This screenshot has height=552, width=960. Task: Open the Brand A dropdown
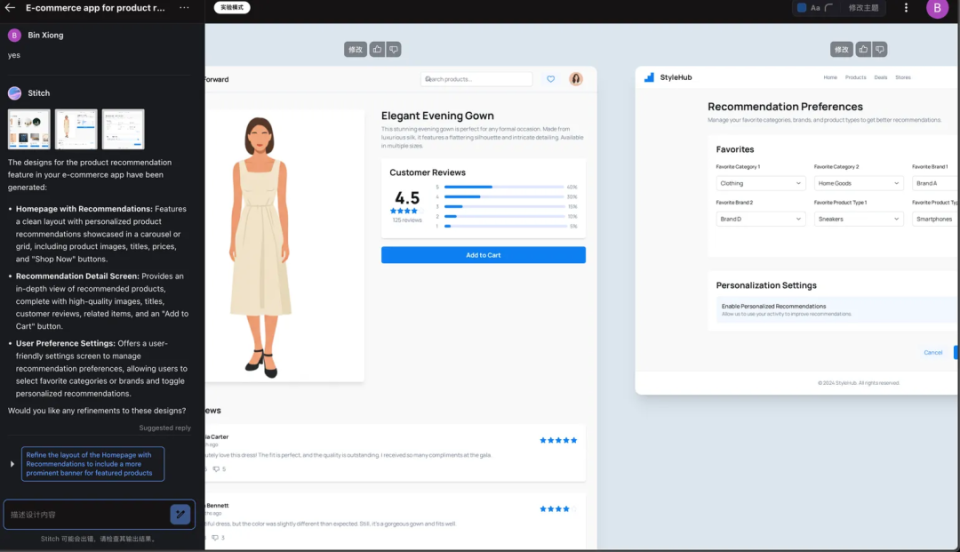(934, 183)
